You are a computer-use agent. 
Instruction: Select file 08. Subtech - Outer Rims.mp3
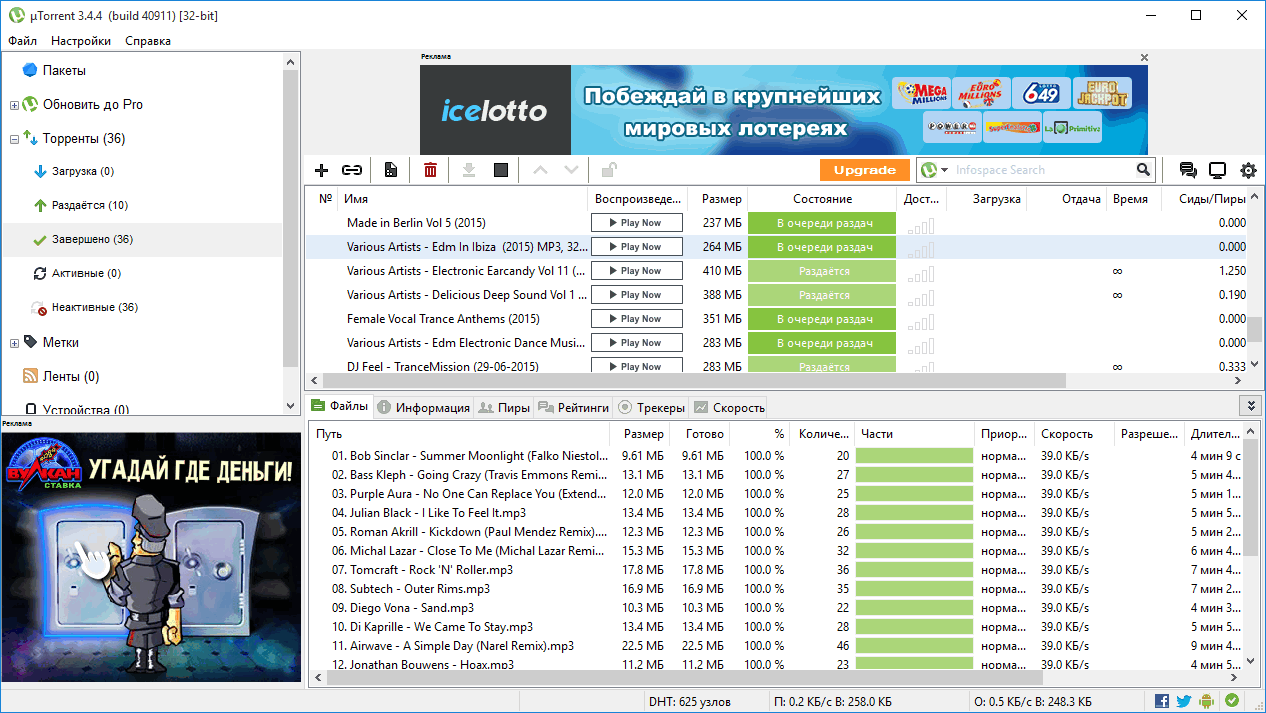[x=411, y=589]
